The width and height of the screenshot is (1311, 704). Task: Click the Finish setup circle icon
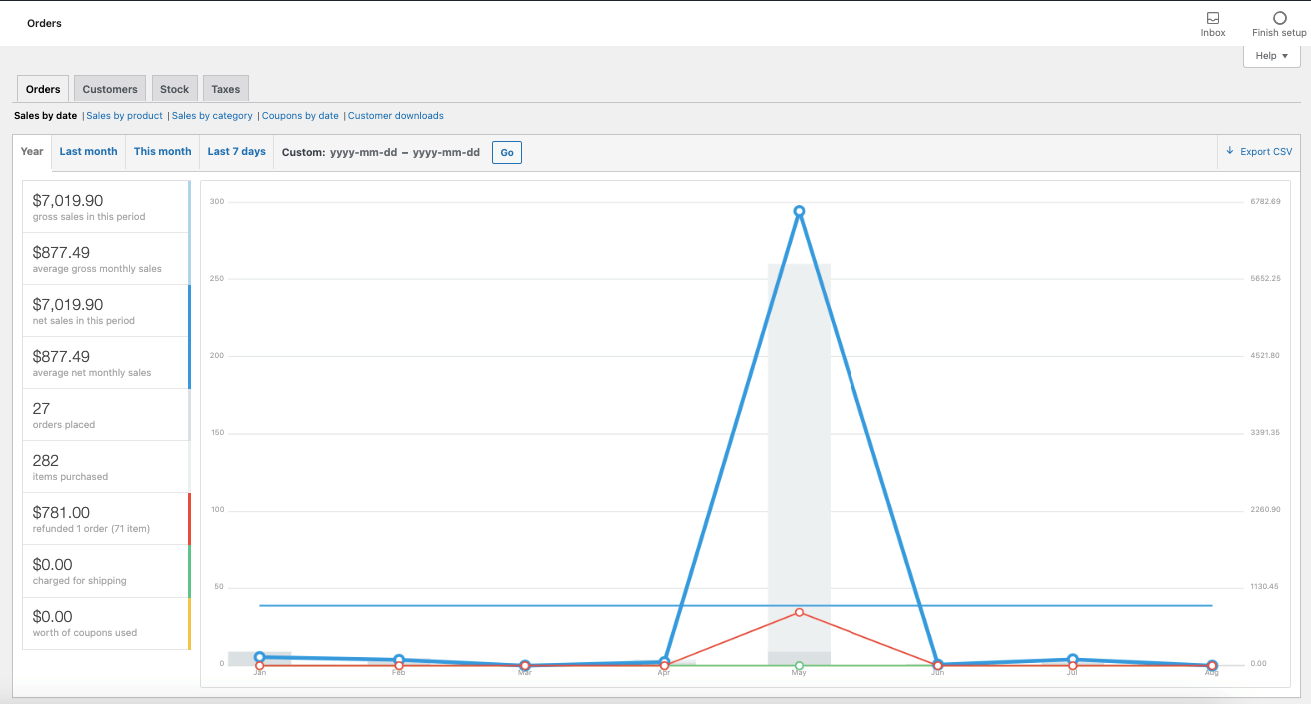(1279, 19)
